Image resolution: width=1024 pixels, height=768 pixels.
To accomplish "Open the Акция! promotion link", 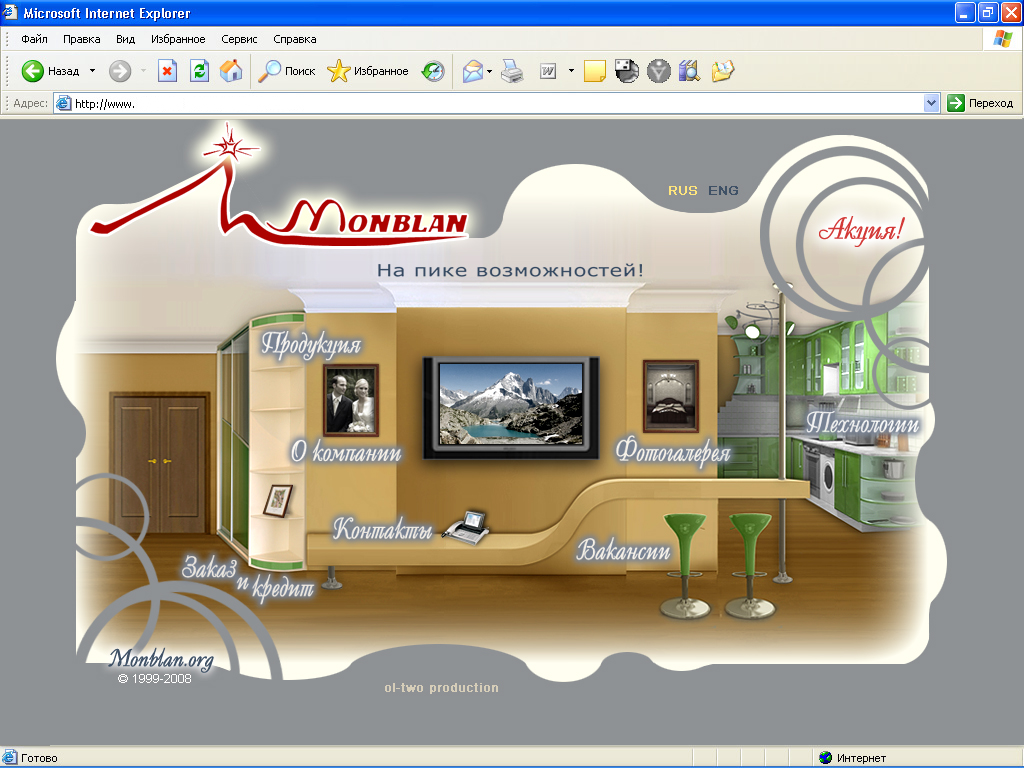I will click(860, 230).
